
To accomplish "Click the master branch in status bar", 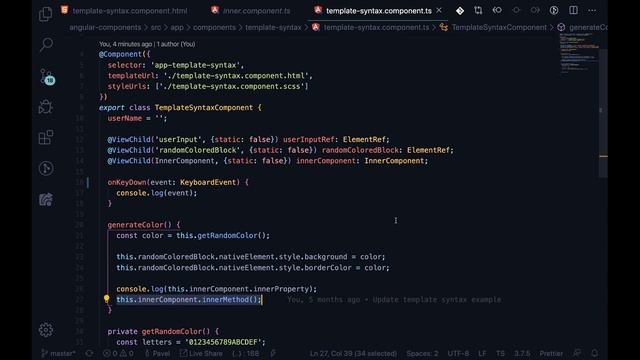I will coord(58,353).
